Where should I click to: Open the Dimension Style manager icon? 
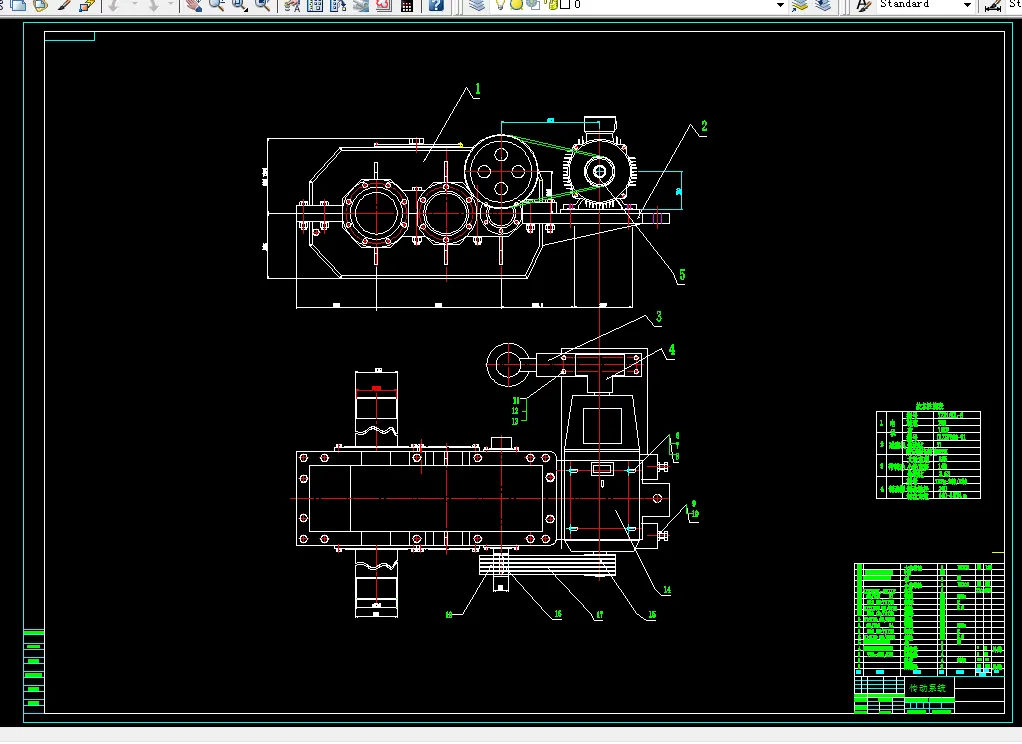[x=993, y=5]
